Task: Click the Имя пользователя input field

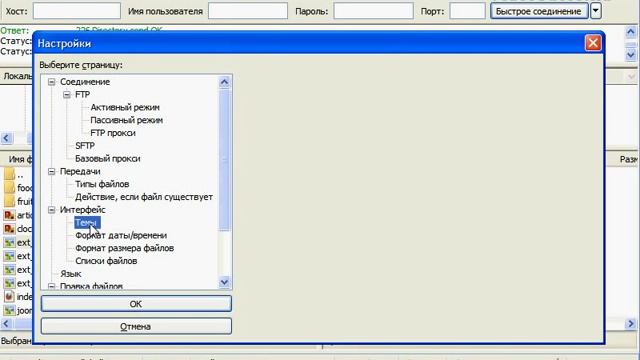Action: point(248,11)
